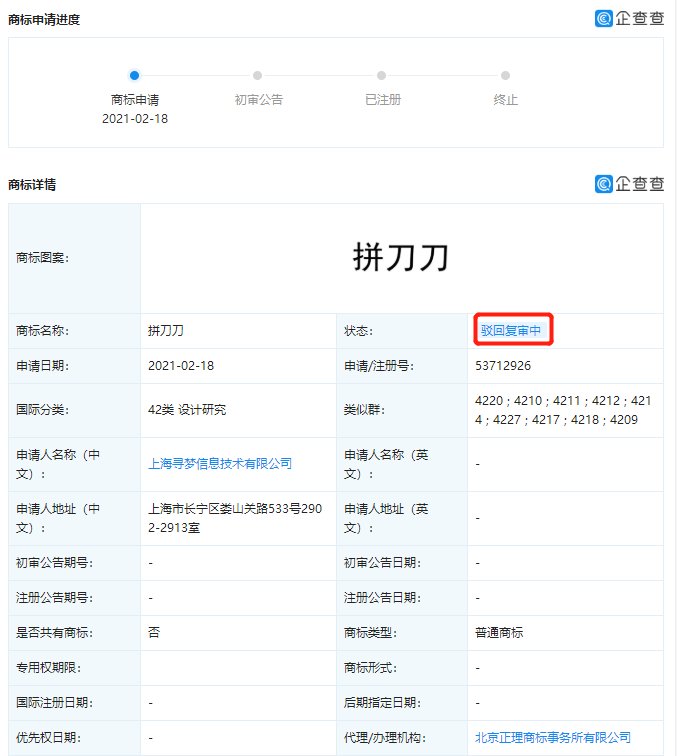Open the 驳回复审中 status link
This screenshot has width=677, height=756.
click(510, 330)
